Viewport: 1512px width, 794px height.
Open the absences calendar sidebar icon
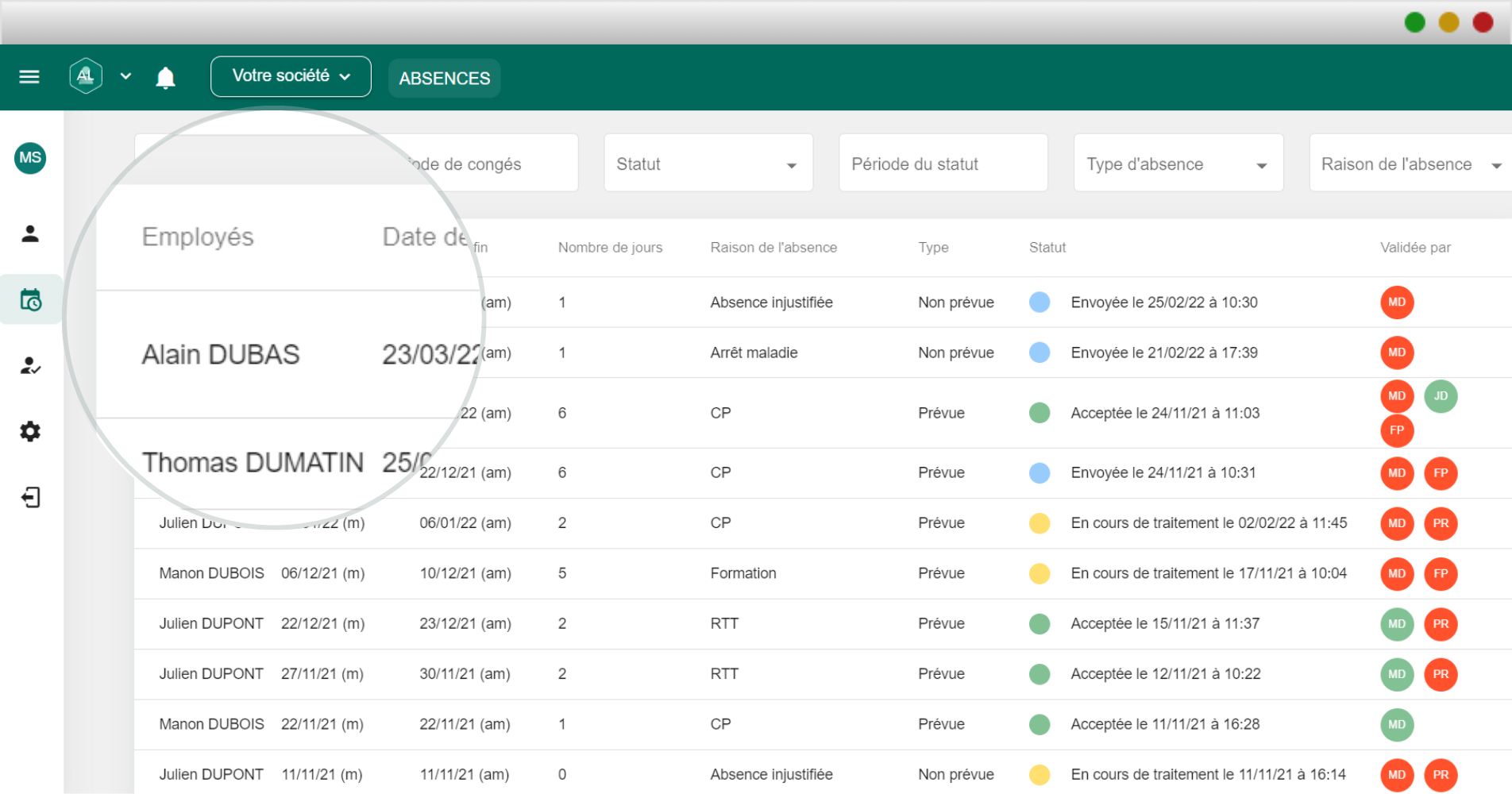point(31,300)
